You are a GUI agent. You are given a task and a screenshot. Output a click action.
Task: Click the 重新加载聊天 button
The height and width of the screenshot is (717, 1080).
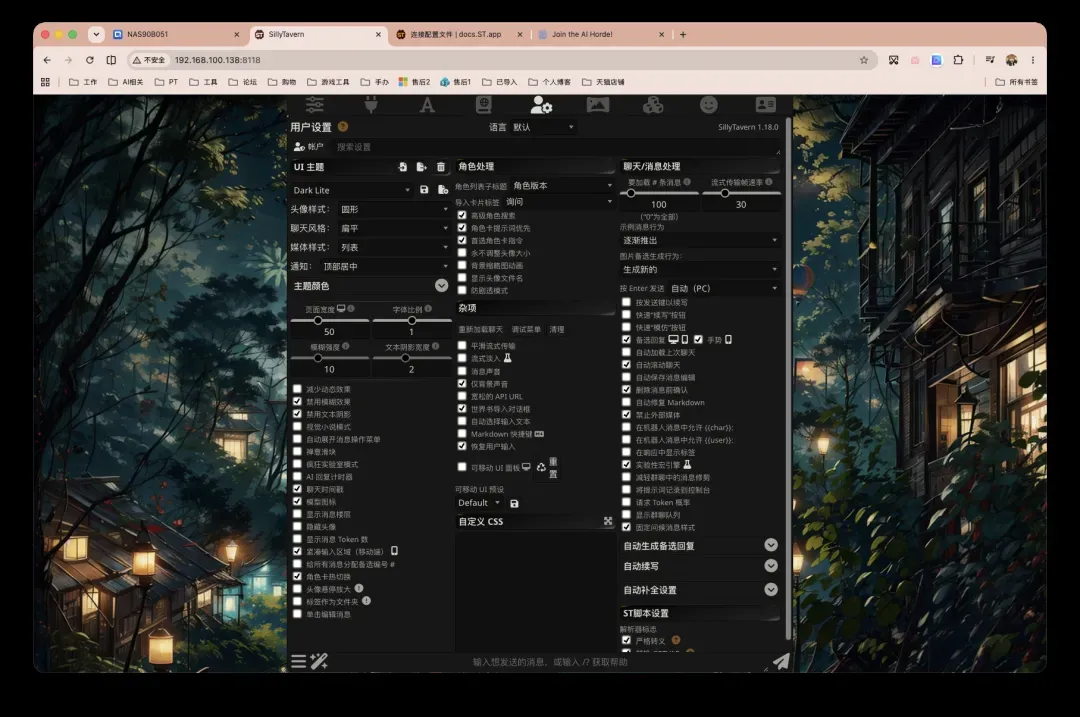[481, 329]
